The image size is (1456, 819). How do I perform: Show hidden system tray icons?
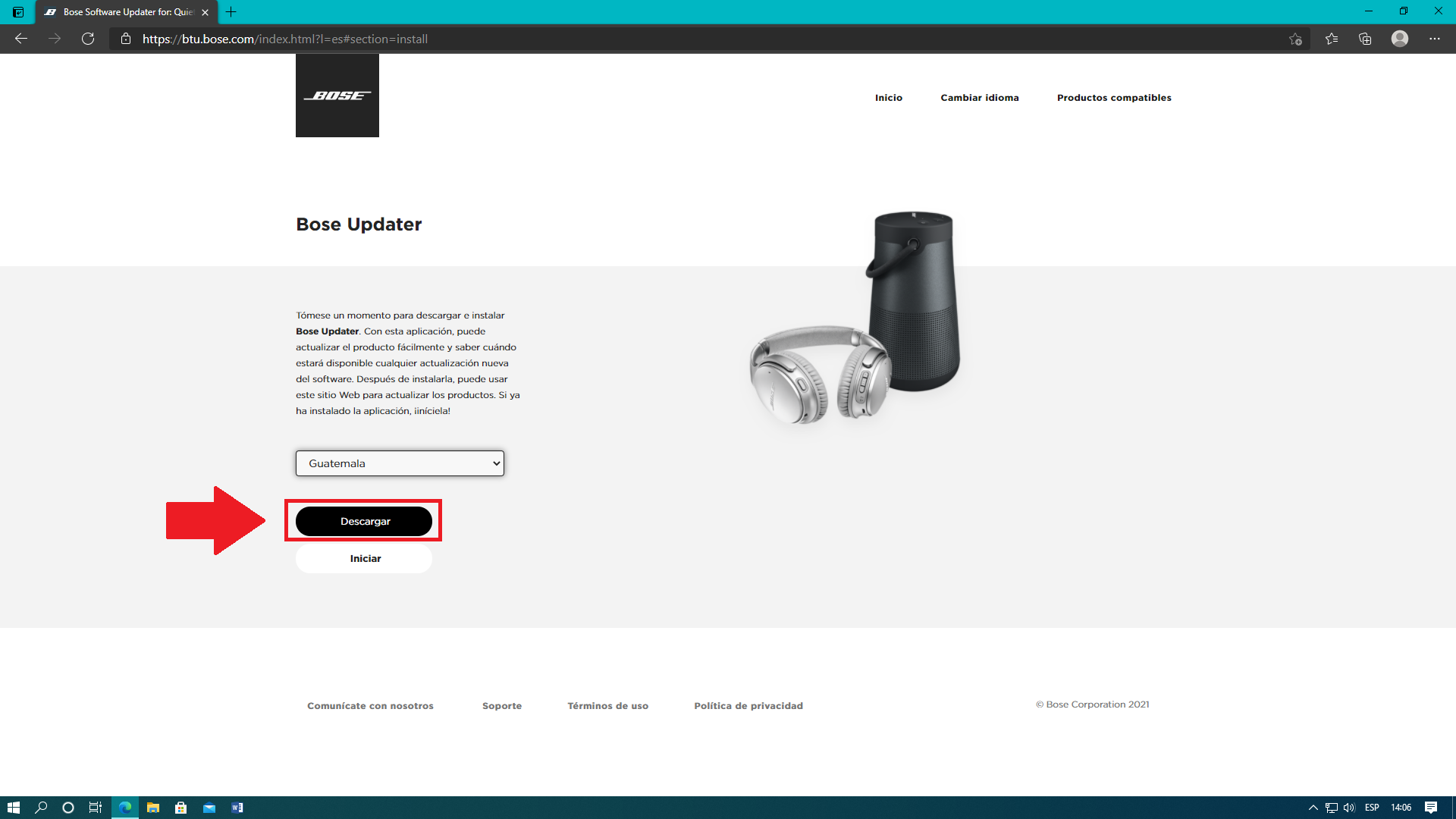[1313, 808]
